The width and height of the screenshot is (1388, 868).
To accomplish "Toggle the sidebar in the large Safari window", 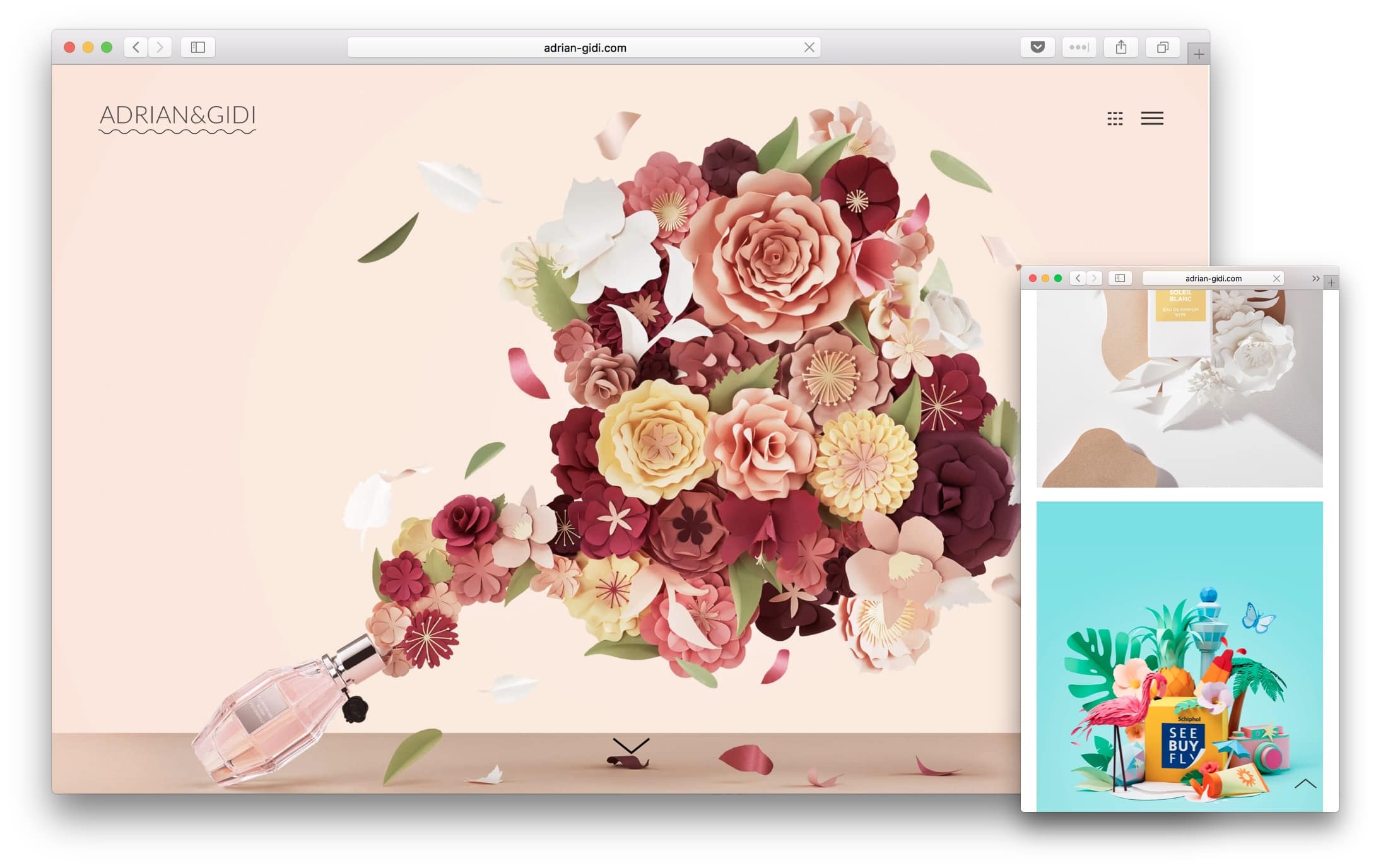I will [x=198, y=47].
